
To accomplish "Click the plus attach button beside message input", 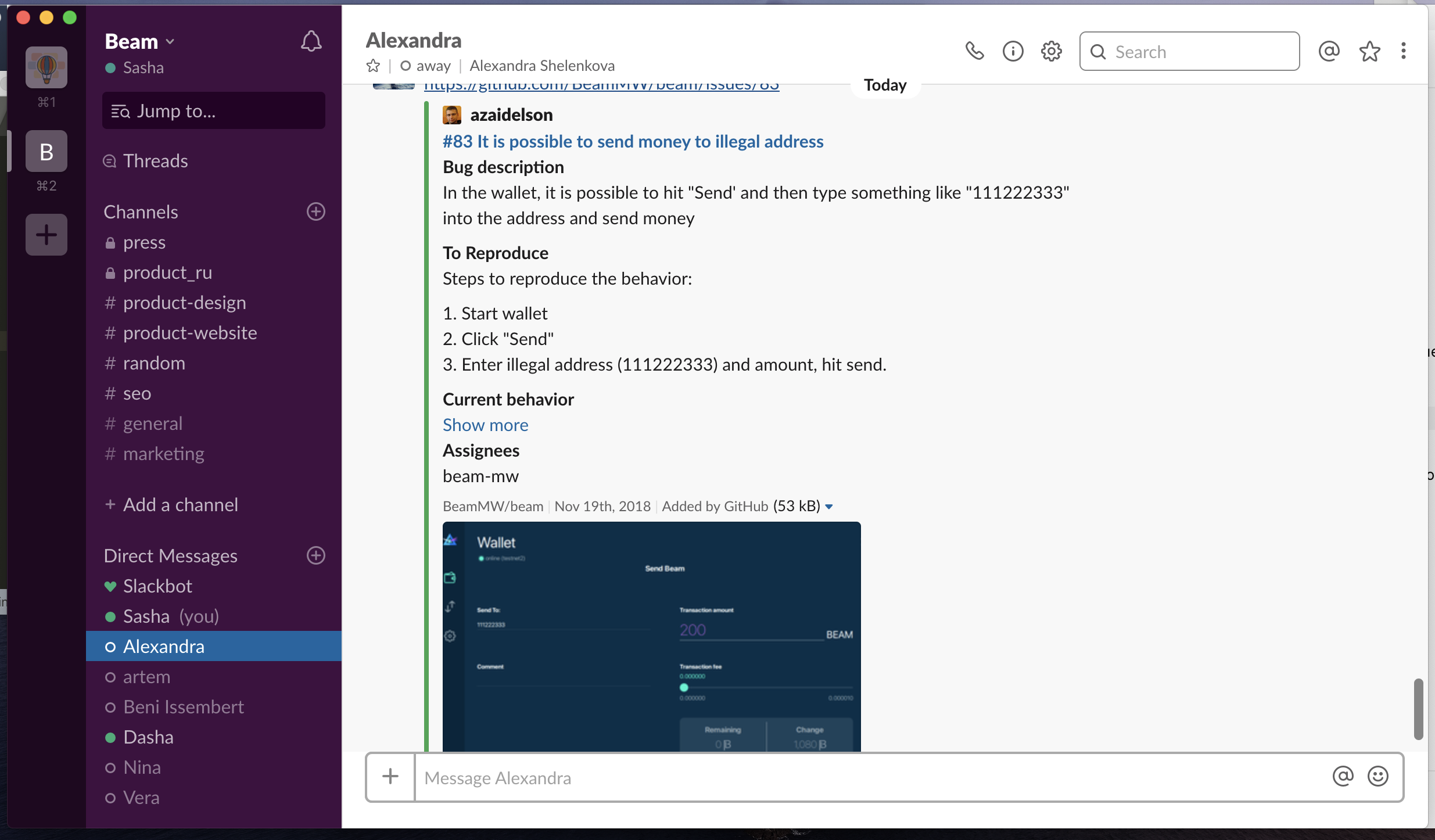I will click(390, 777).
